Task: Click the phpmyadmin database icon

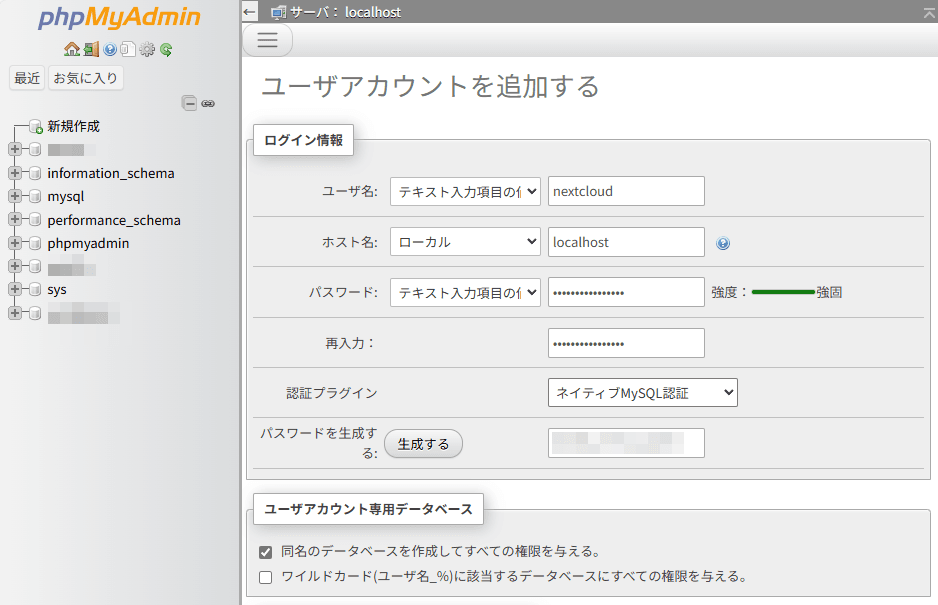Action: point(35,243)
